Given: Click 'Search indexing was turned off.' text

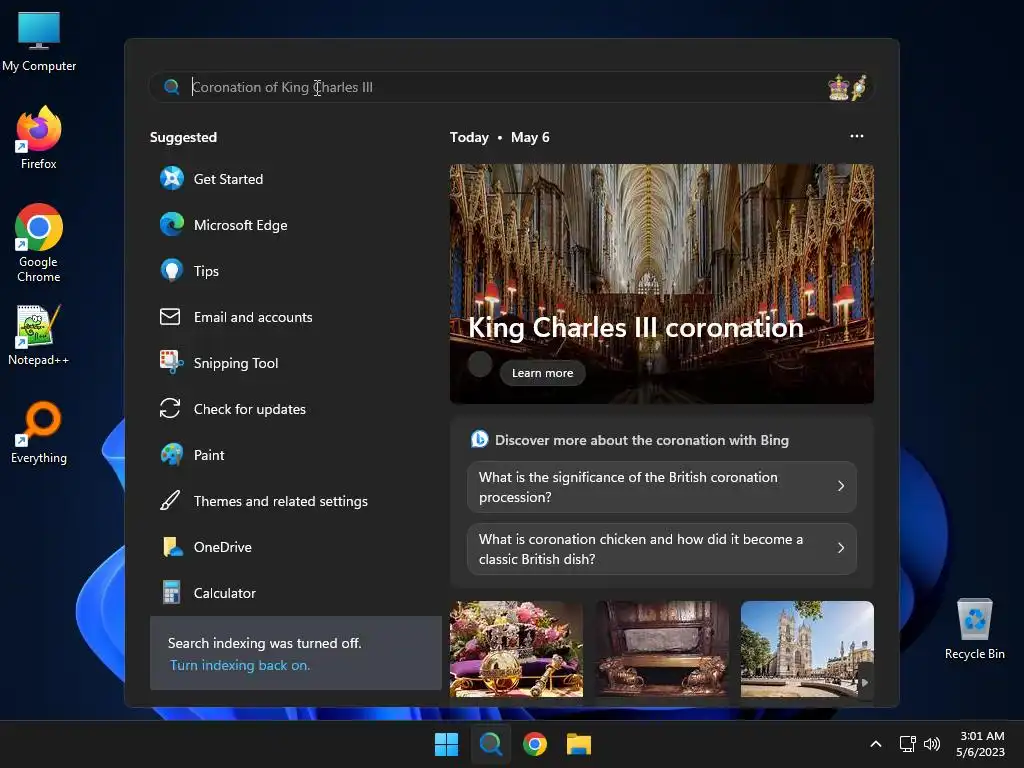Looking at the screenshot, I should coord(264,643).
